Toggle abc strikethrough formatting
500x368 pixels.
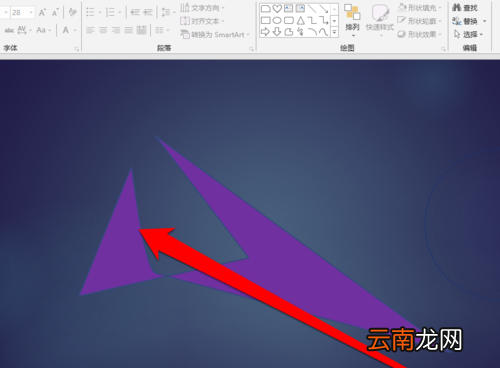(x=9, y=30)
